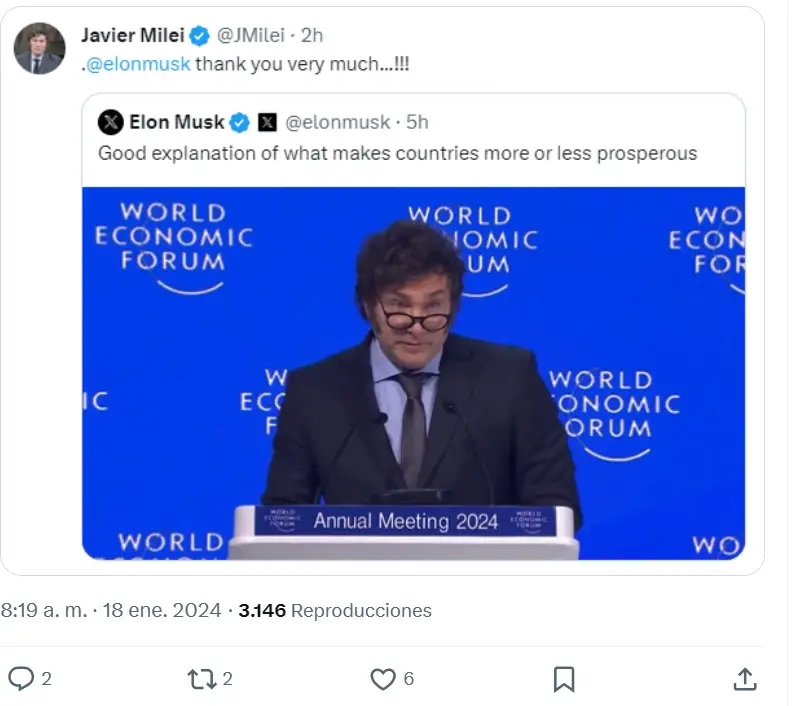The image size is (794, 706).
Task: Click Javier Milei's profile avatar
Action: 39,49
